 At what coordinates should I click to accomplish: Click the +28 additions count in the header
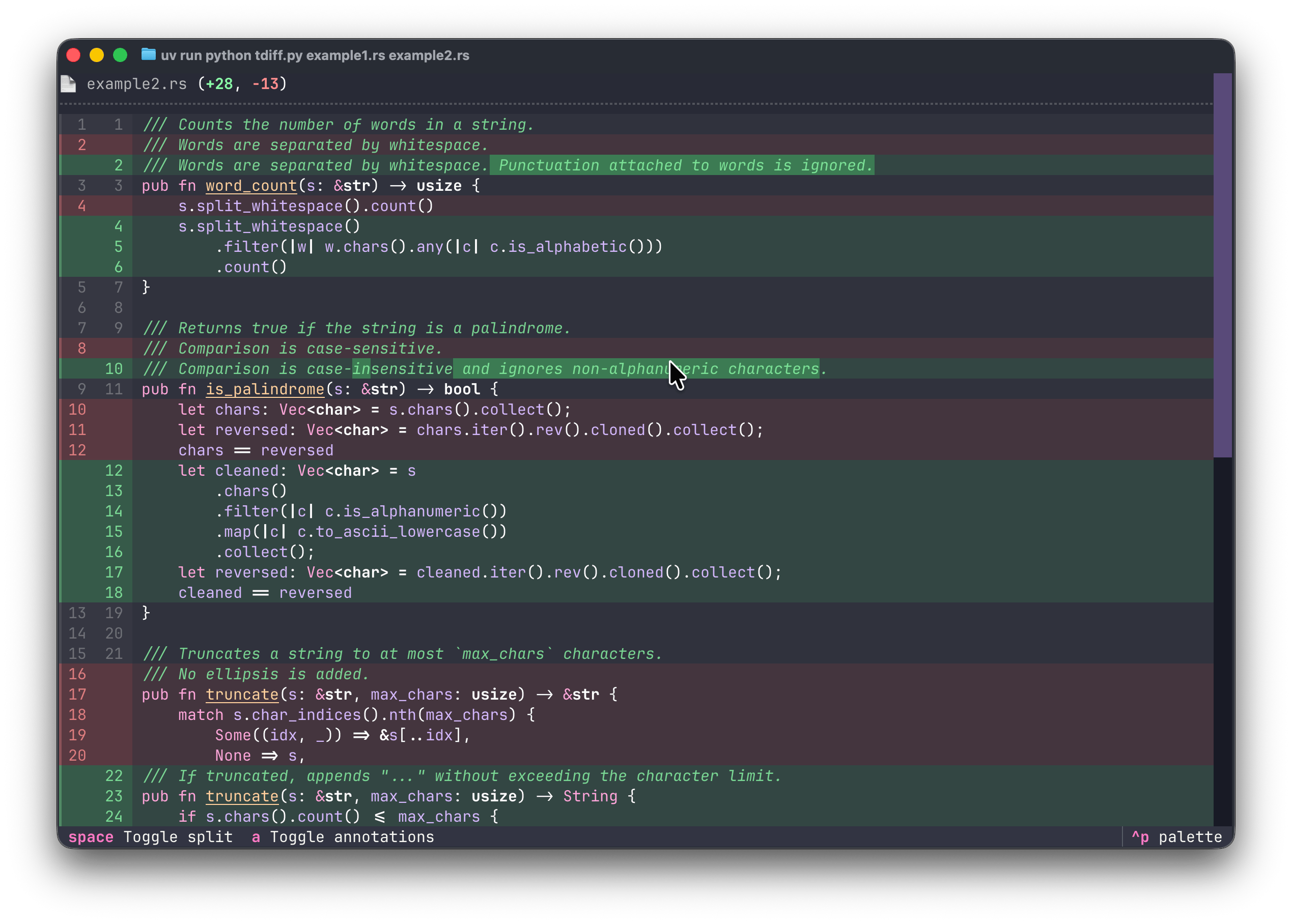[x=219, y=83]
